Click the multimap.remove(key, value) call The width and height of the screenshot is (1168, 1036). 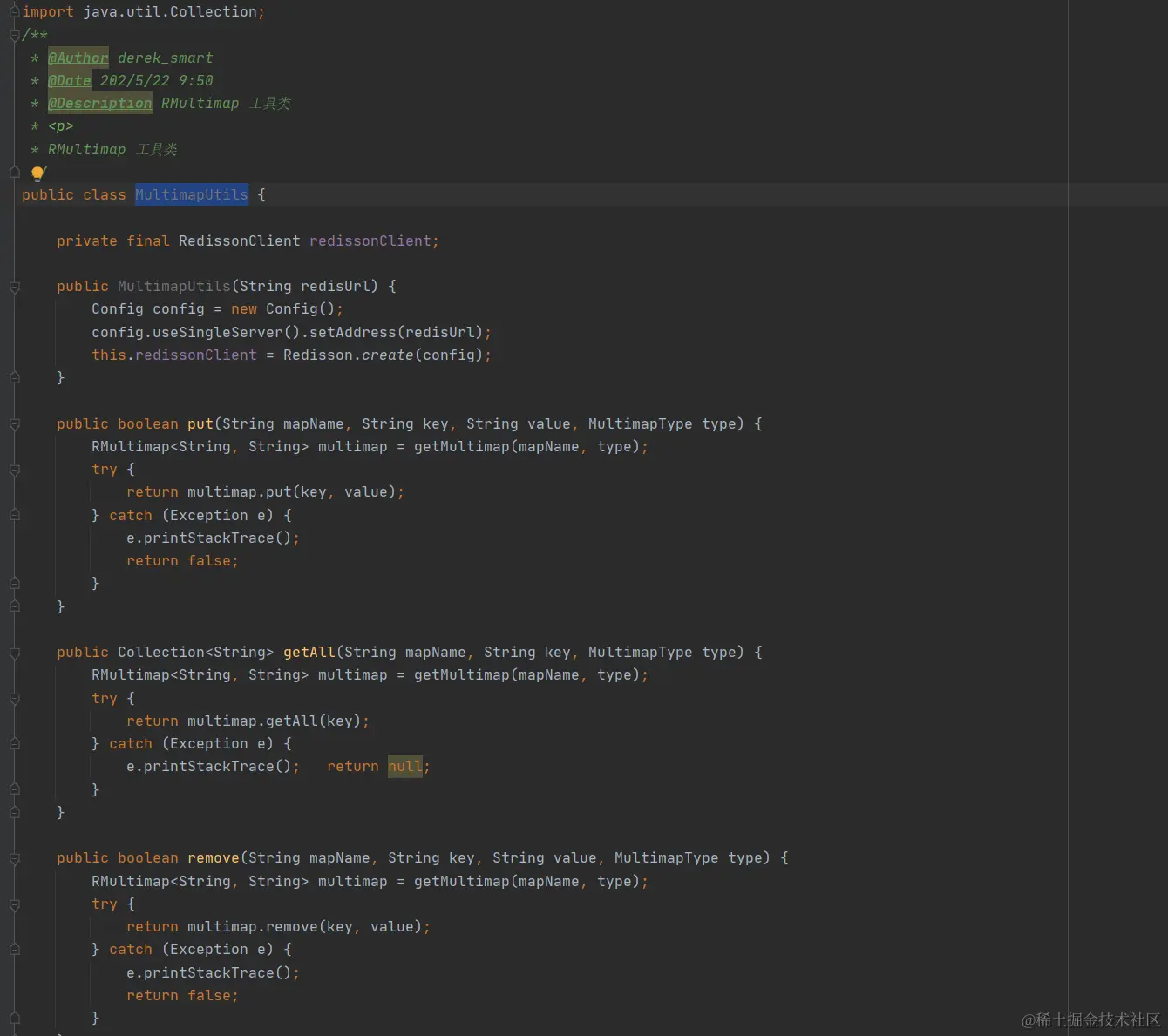(305, 926)
